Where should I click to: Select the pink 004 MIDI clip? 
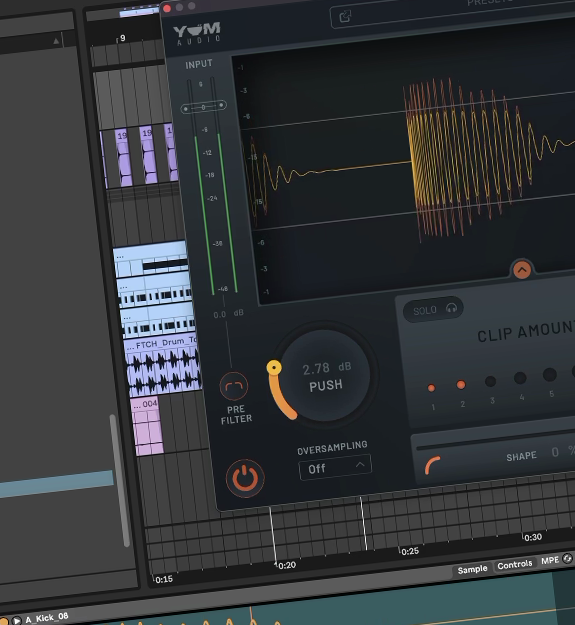(147, 426)
